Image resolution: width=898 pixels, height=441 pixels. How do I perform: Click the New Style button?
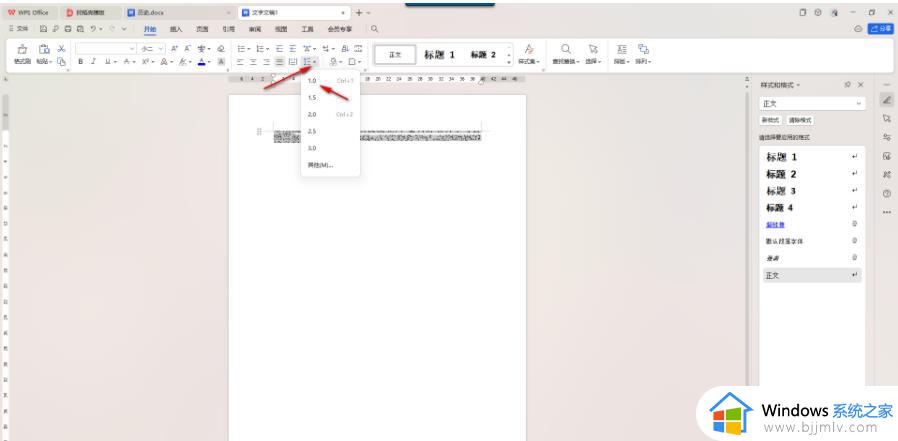770,120
